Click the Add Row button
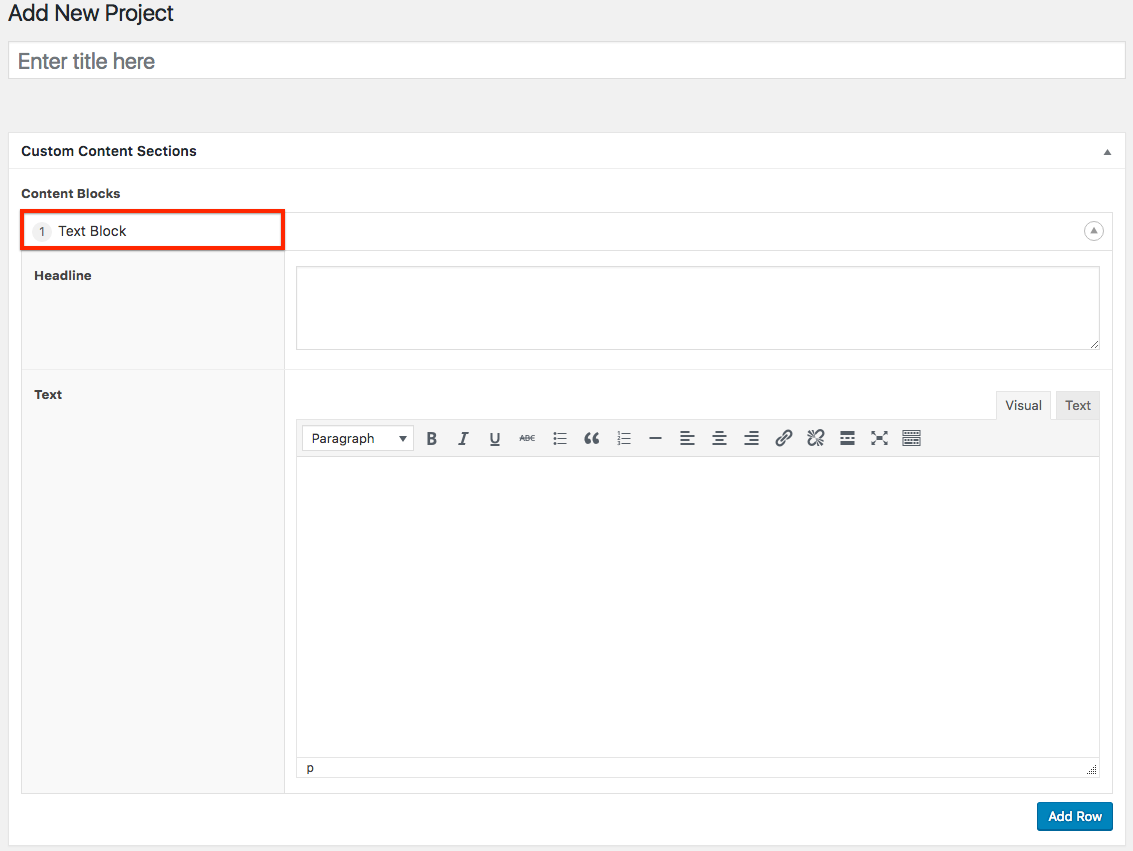Screen dimensions: 1133x851 pos(1075,816)
